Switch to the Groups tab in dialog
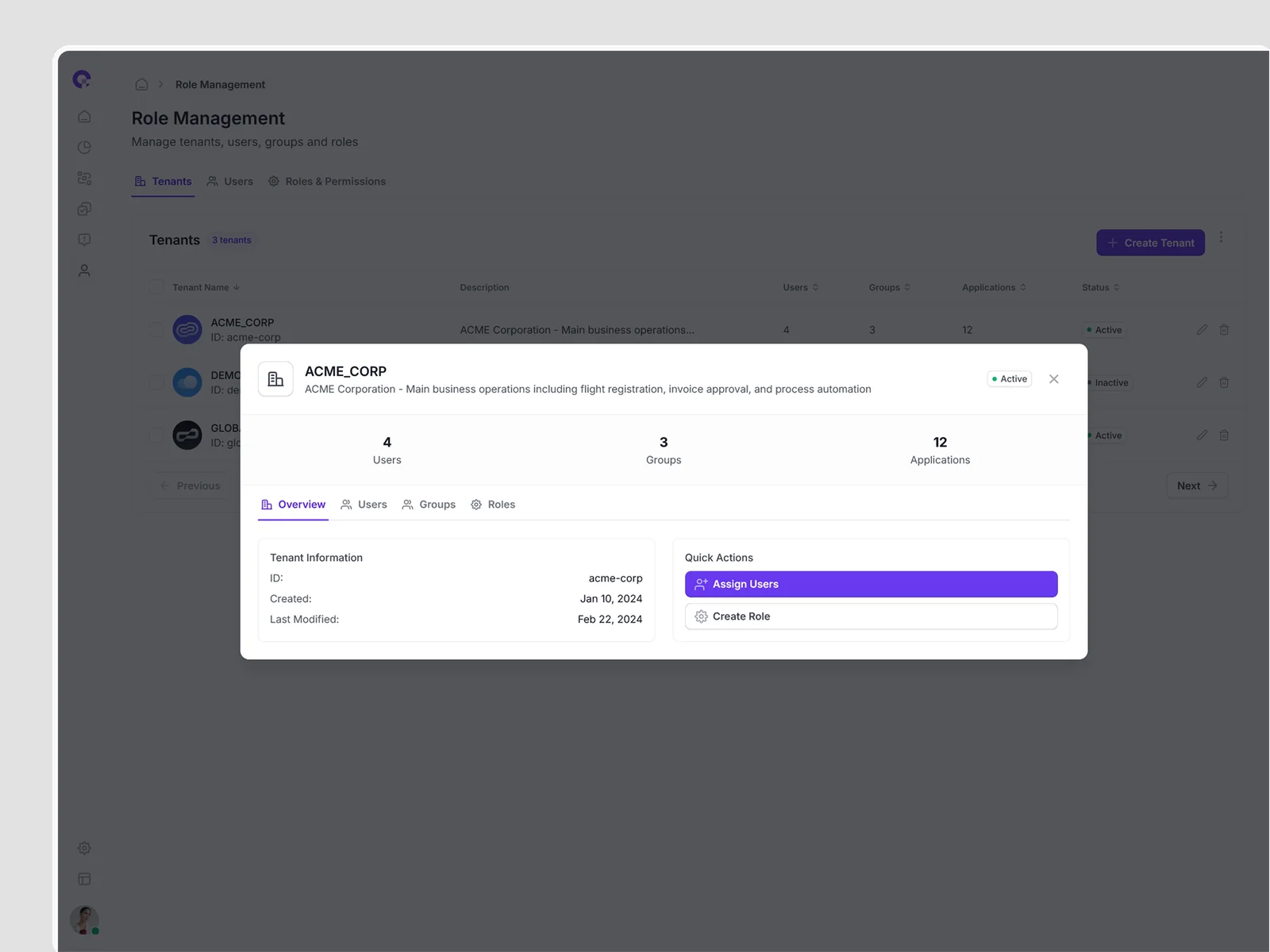 (x=429, y=505)
